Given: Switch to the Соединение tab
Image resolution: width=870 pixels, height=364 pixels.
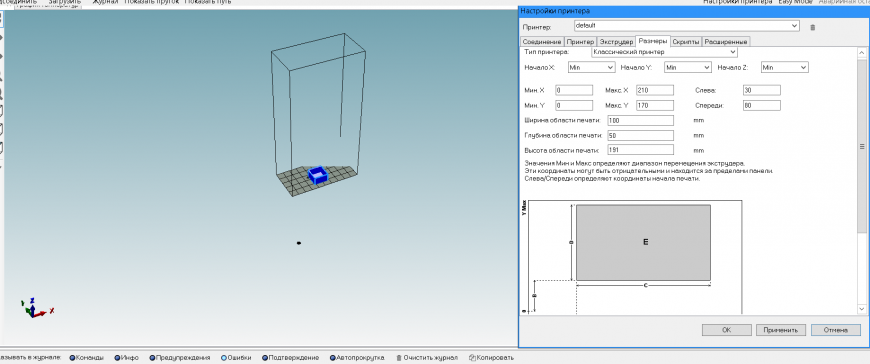Looking at the screenshot, I should pos(542,42).
